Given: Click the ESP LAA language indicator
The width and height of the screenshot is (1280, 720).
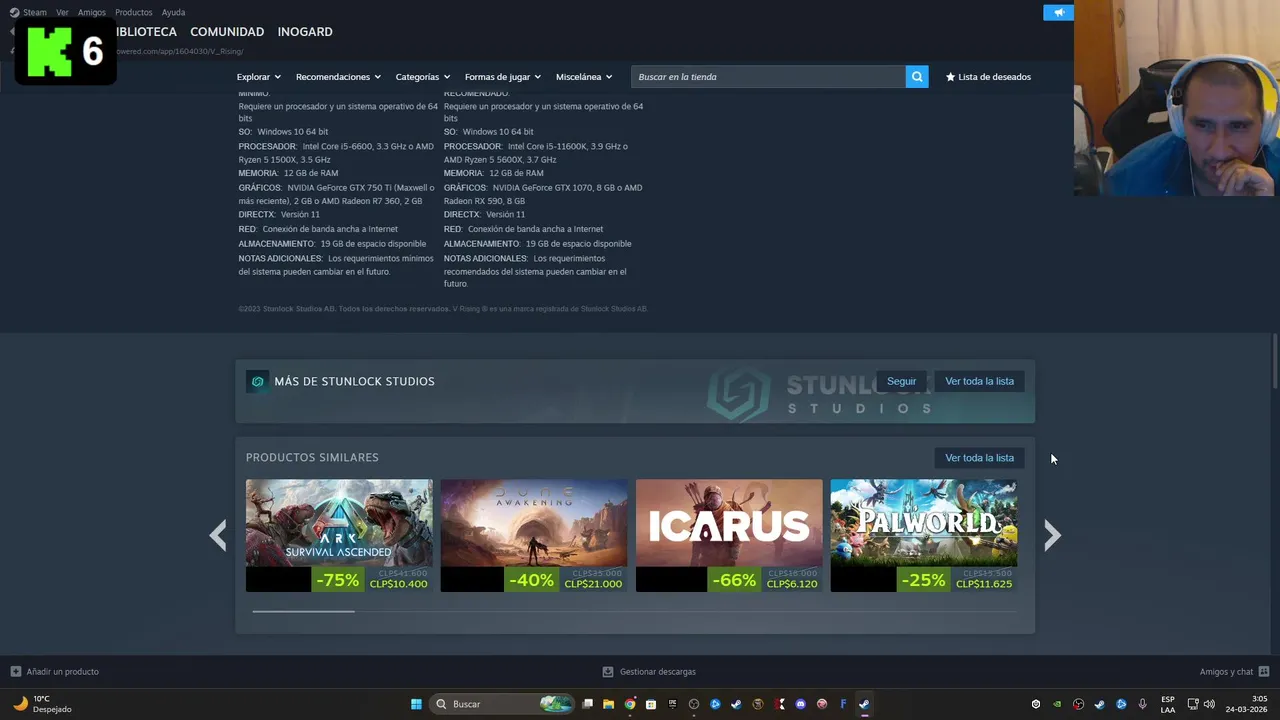Looking at the screenshot, I should [x=1168, y=704].
